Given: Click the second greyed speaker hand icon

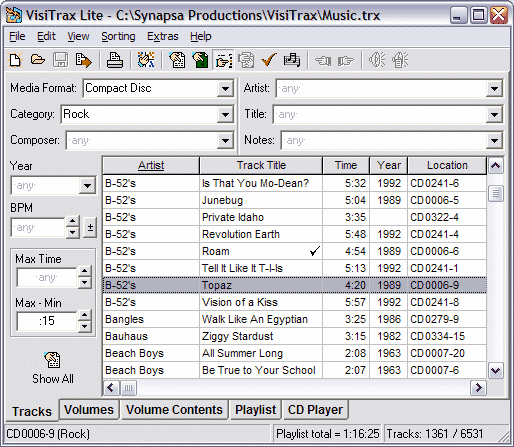Looking at the screenshot, I should pos(400,60).
